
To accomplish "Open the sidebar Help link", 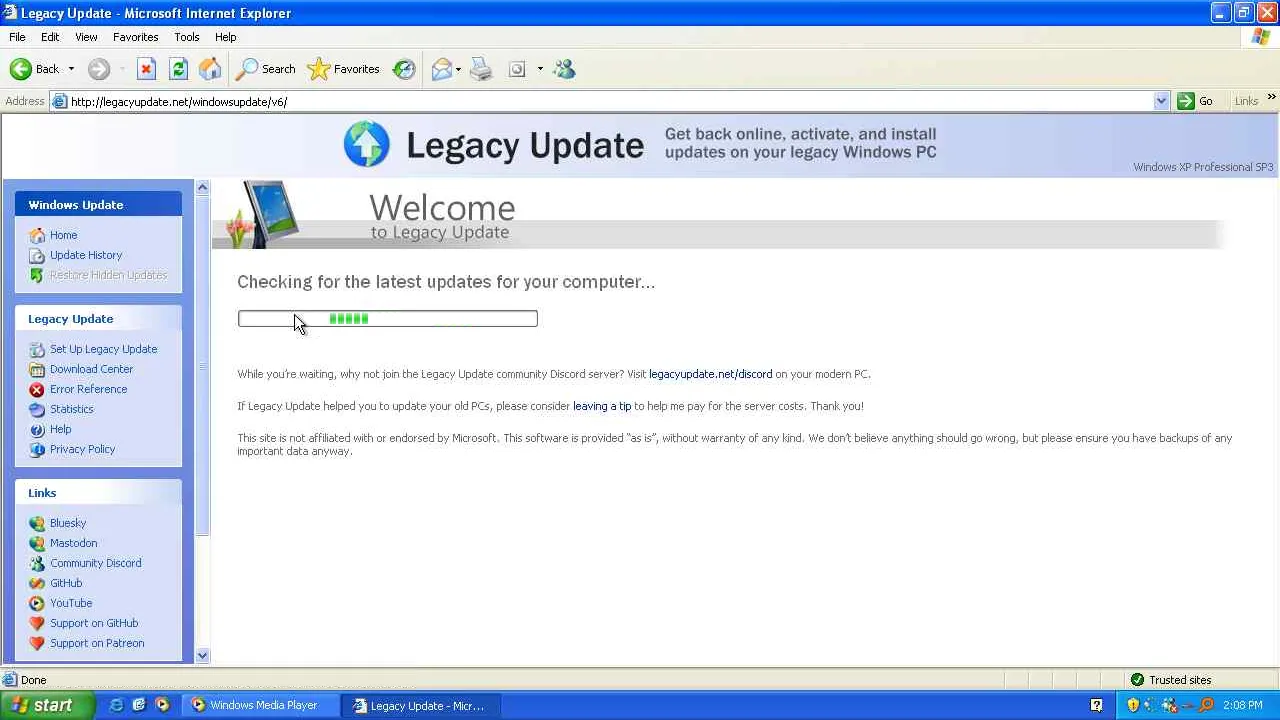I will coord(60,429).
